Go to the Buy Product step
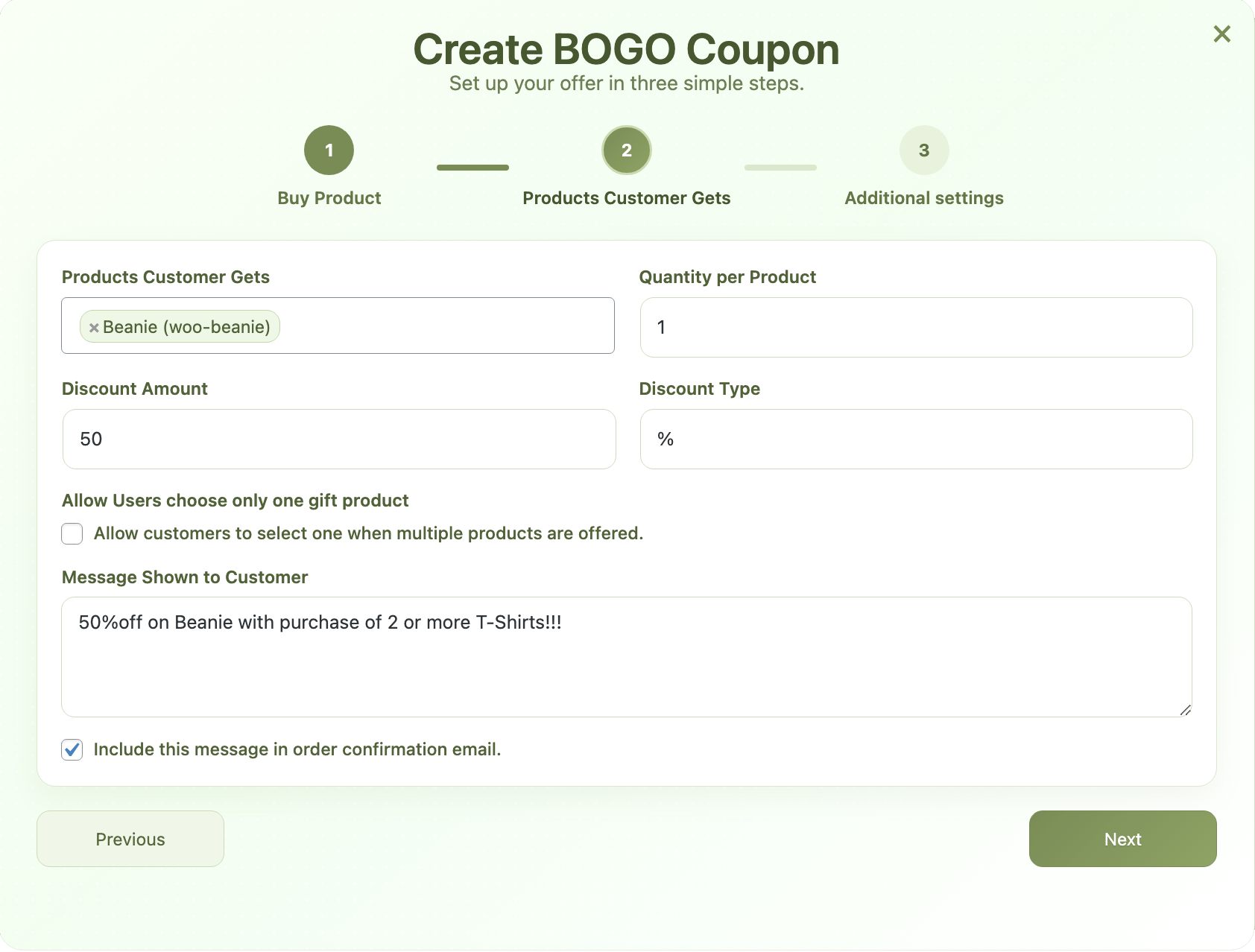Image resolution: width=1255 pixels, height=952 pixels. 329,198
